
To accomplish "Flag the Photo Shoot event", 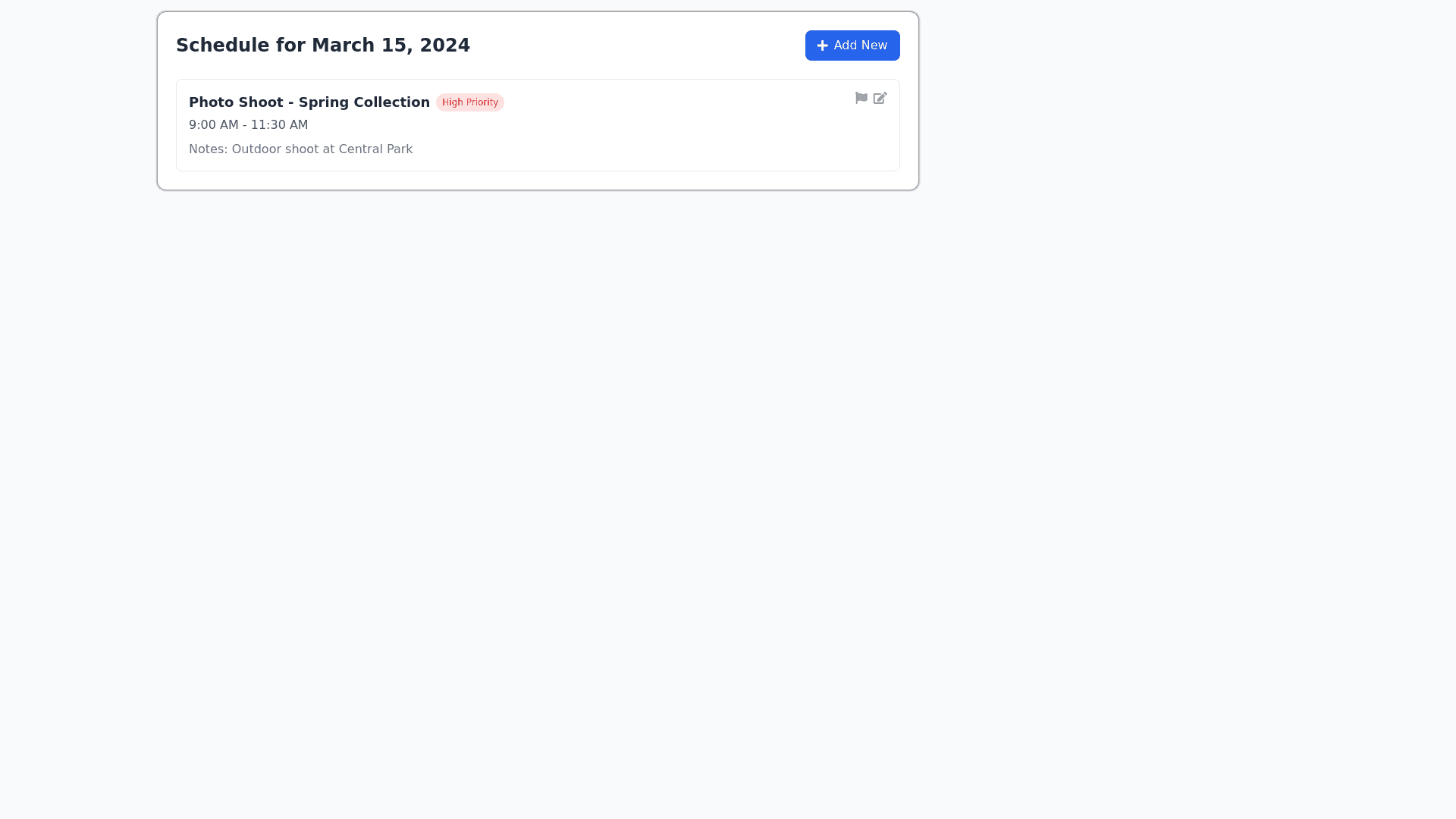I will pyautogui.click(x=861, y=98).
